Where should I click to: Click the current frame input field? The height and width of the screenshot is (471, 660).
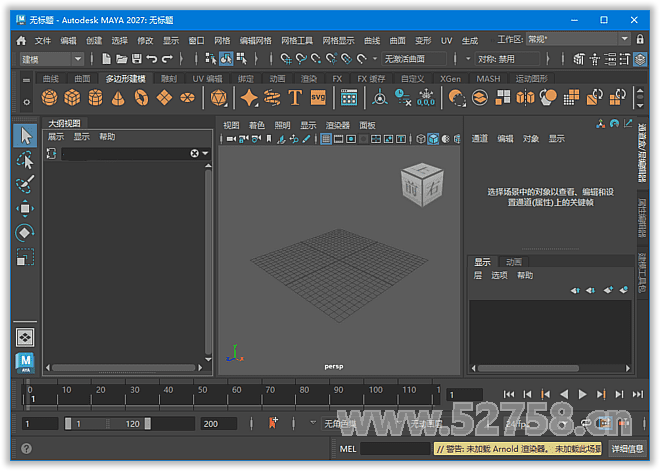point(464,395)
